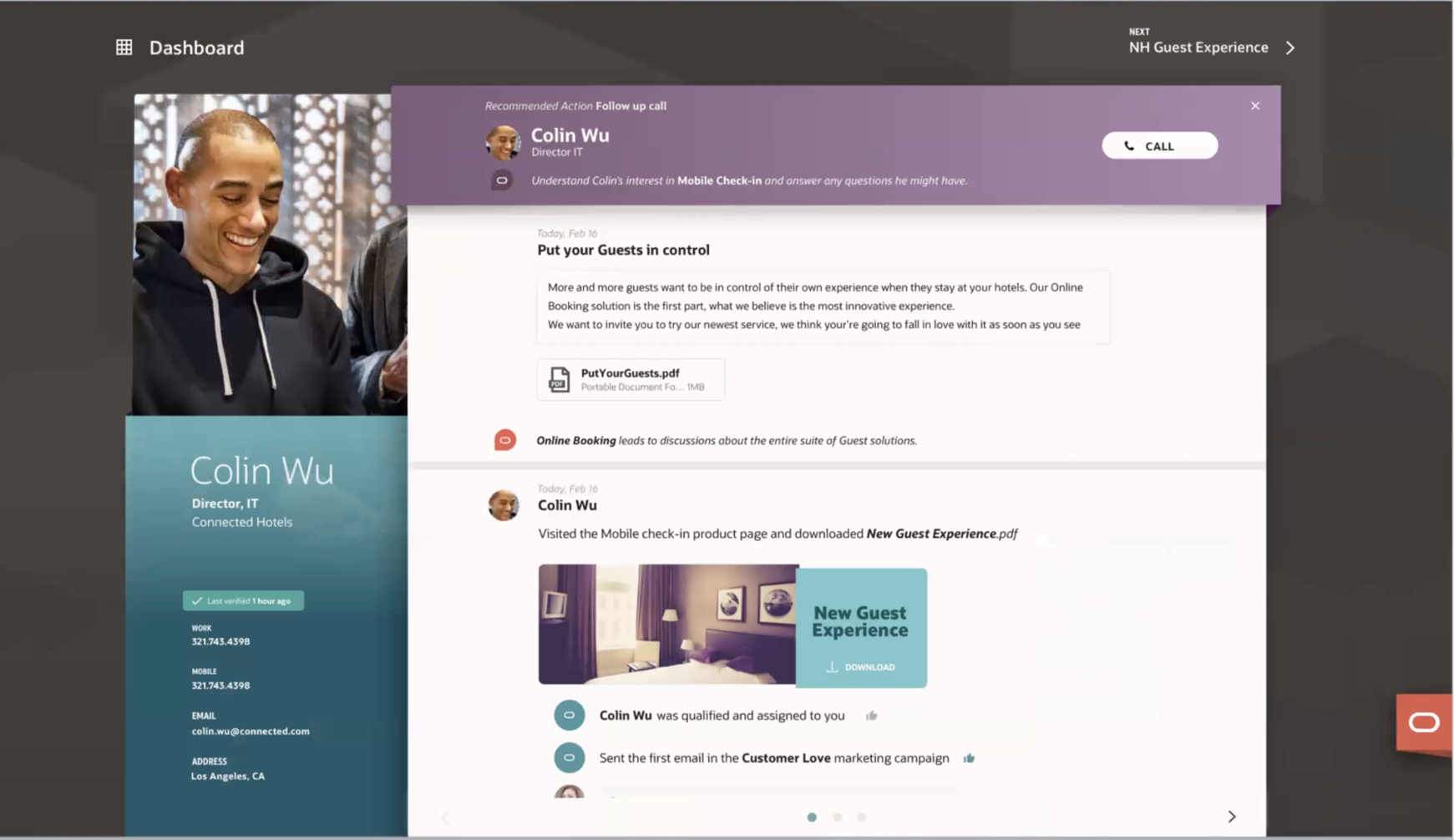Select the first pagination dot

pyautogui.click(x=812, y=817)
